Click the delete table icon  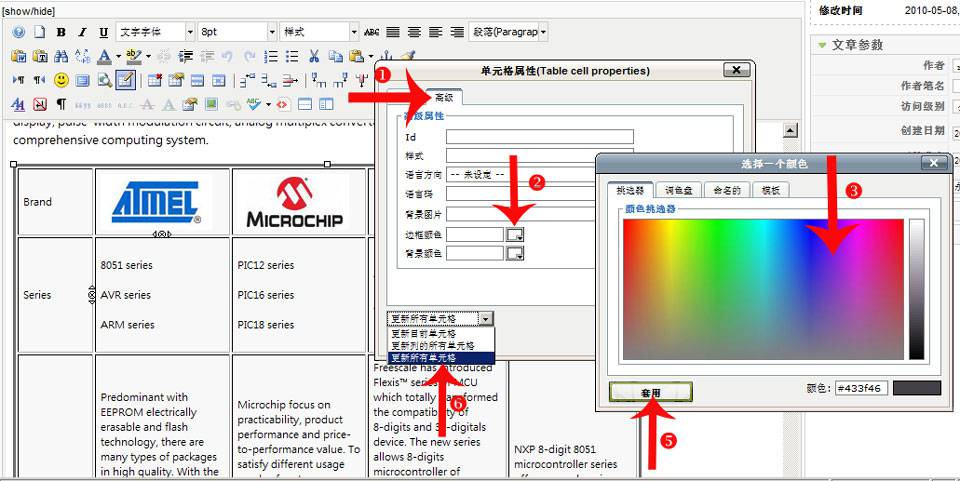pos(155,80)
